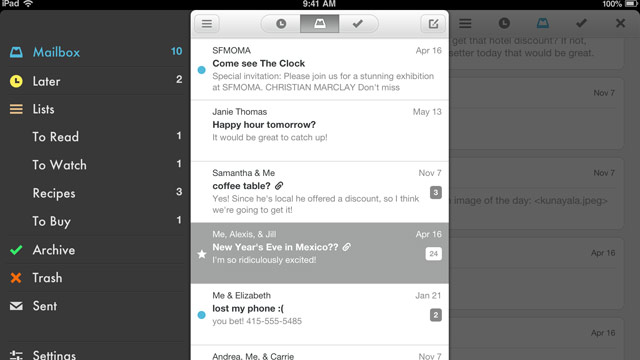Image resolution: width=640 pixels, height=360 pixels.
Task: Click message count badge 3 on coffee table
Action: (x=436, y=192)
